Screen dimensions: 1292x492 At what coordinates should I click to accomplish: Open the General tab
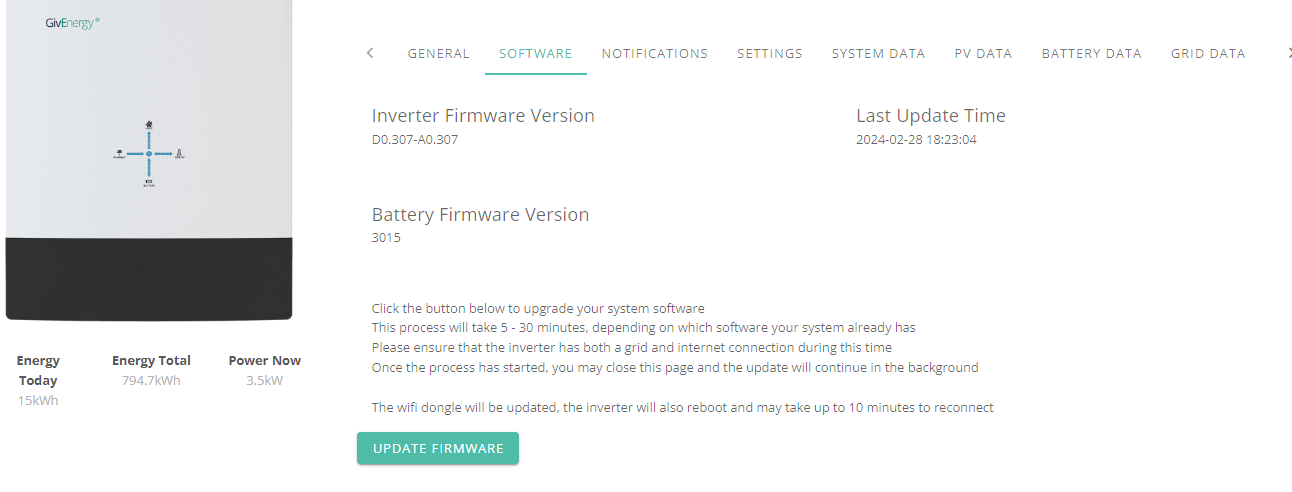coord(438,54)
